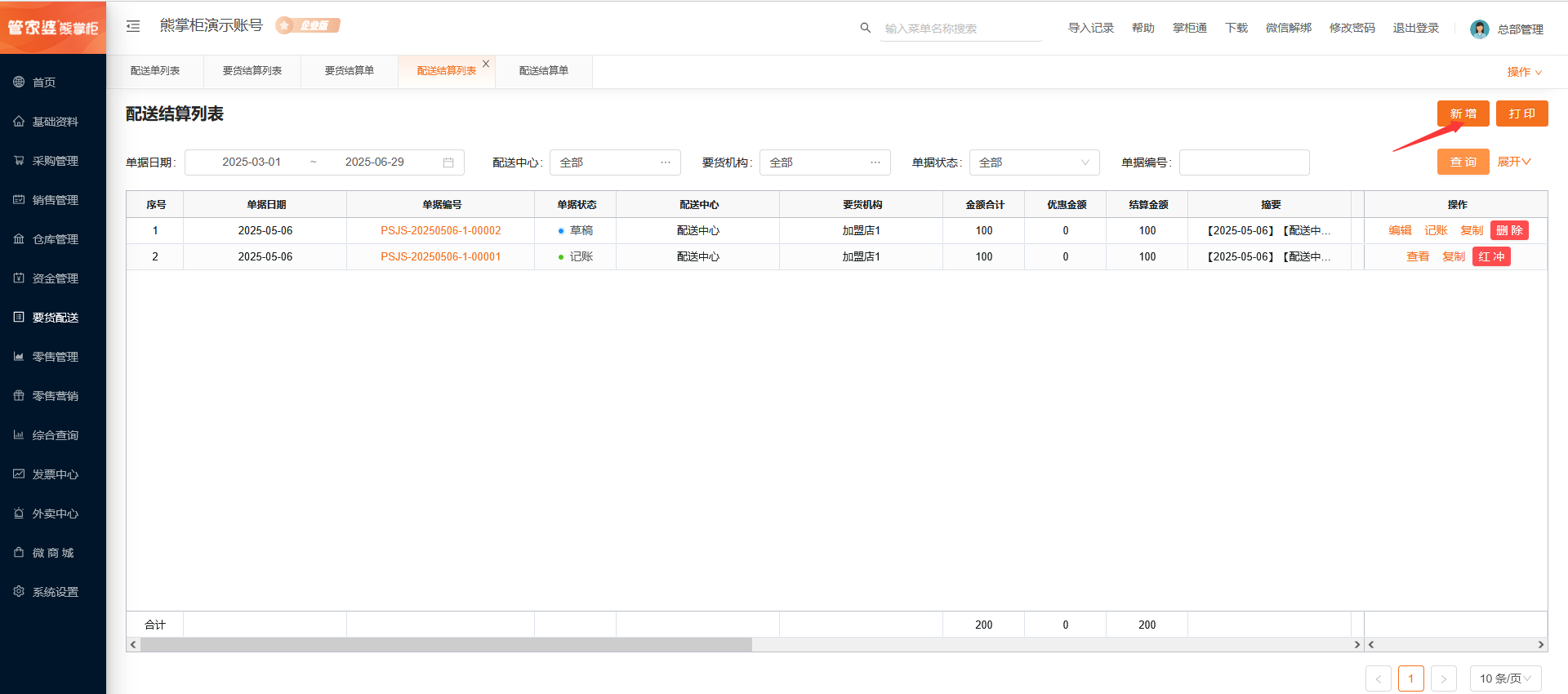Click the search magnifier icon

tap(866, 28)
